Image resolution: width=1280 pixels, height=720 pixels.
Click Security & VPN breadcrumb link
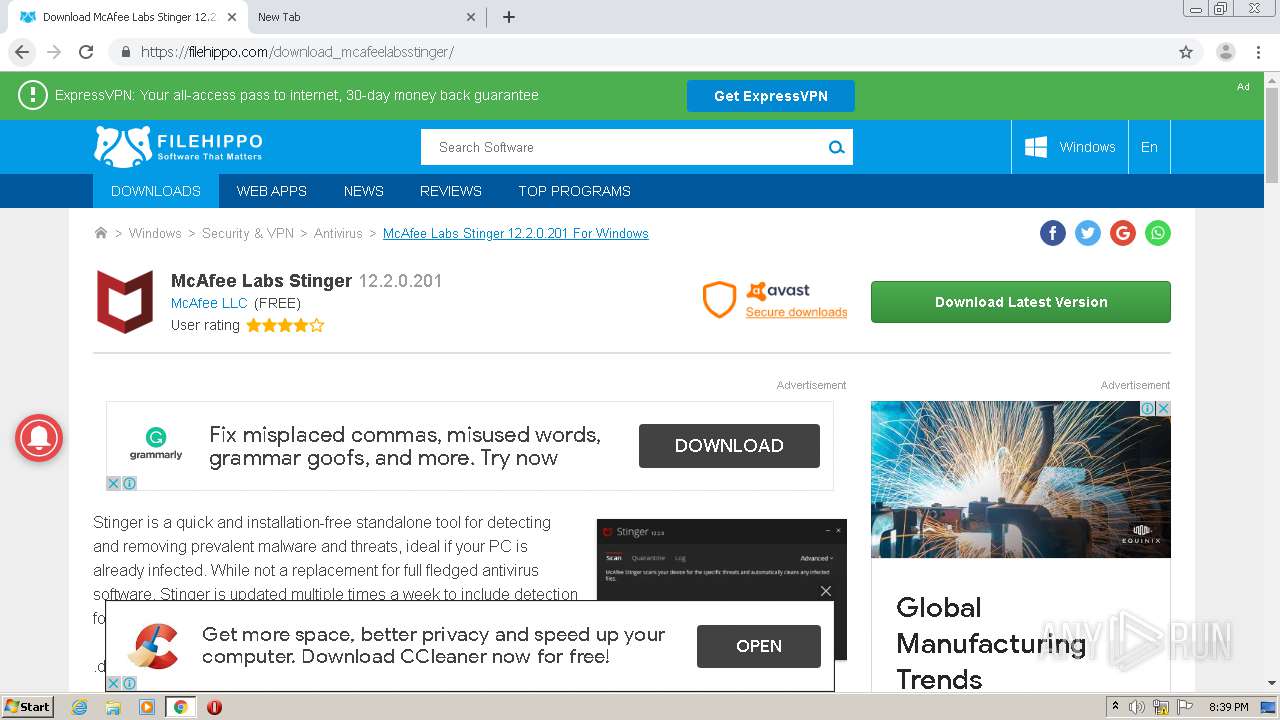248,233
